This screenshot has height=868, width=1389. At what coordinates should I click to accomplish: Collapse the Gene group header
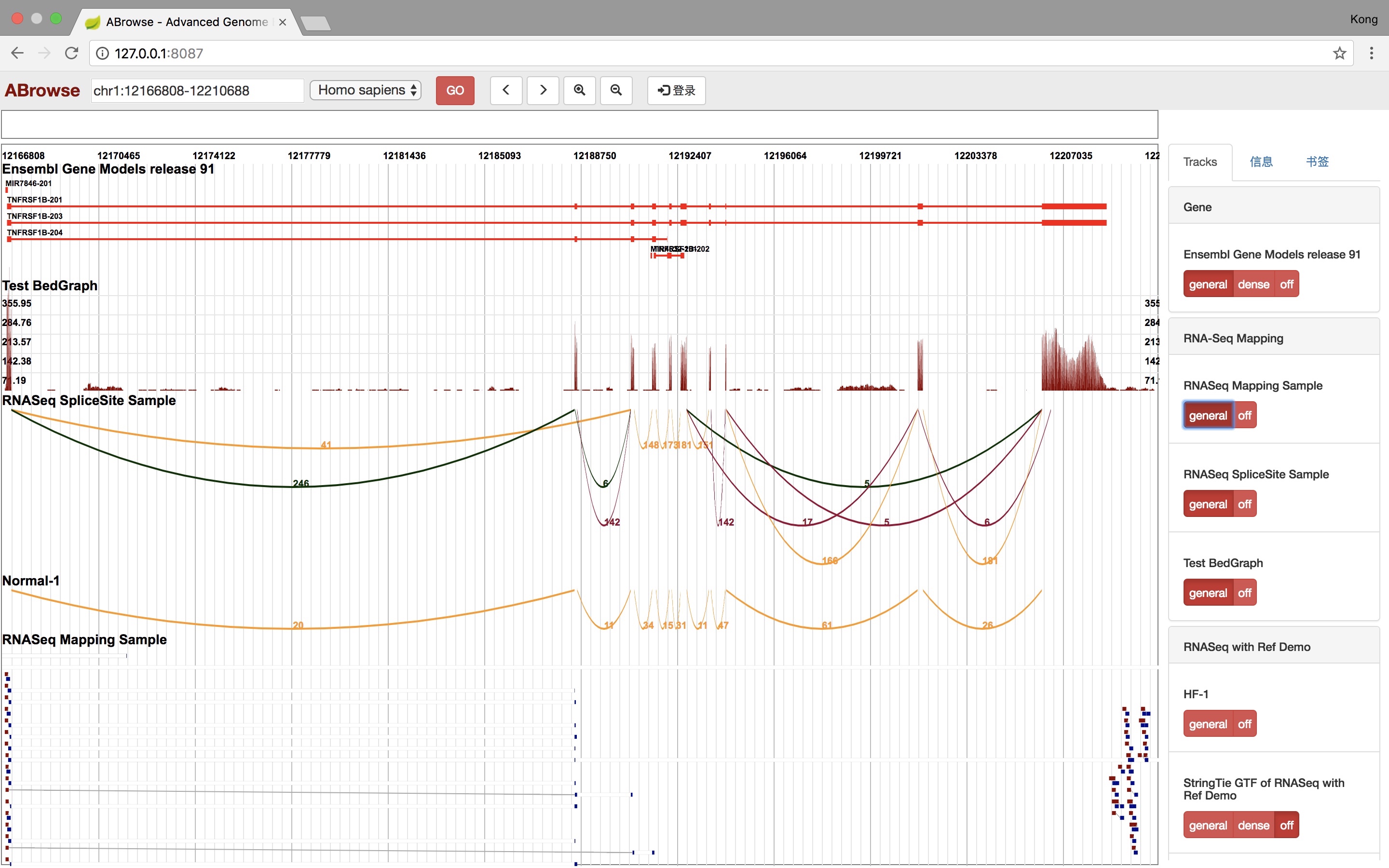coord(1198,207)
